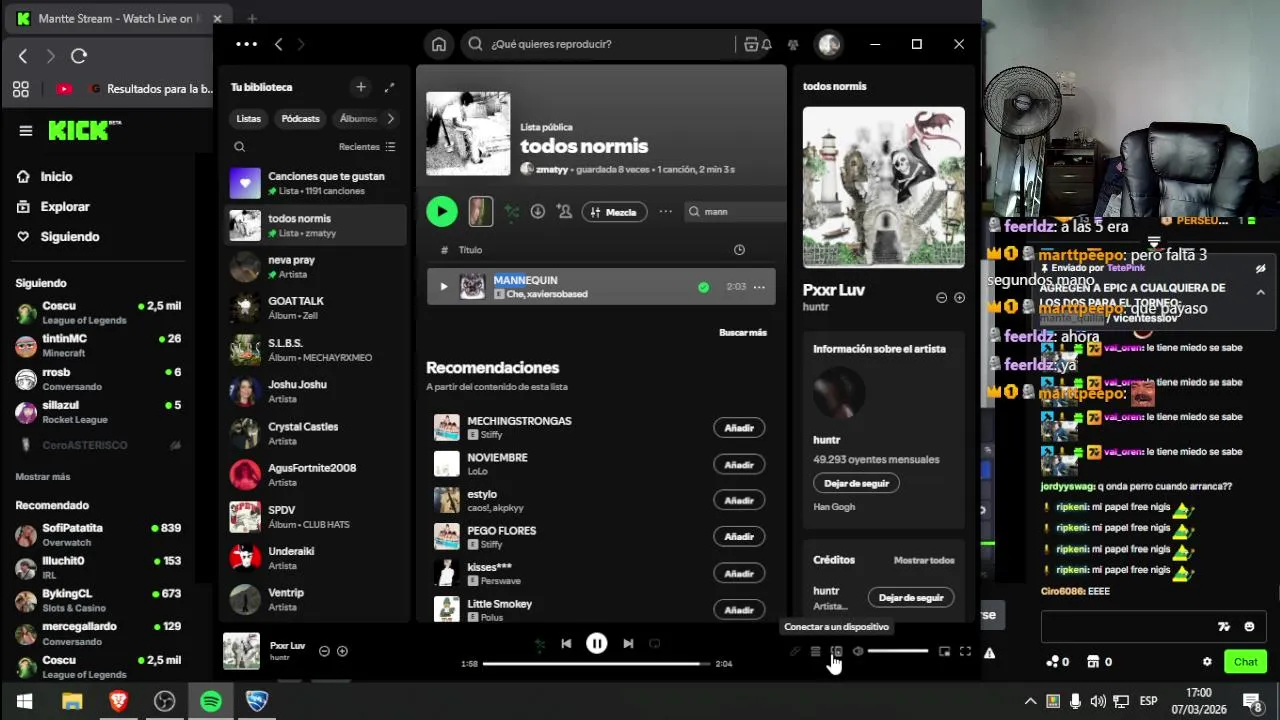Open MANNEQUIN track options dots
The image size is (1280, 720).
(x=759, y=287)
